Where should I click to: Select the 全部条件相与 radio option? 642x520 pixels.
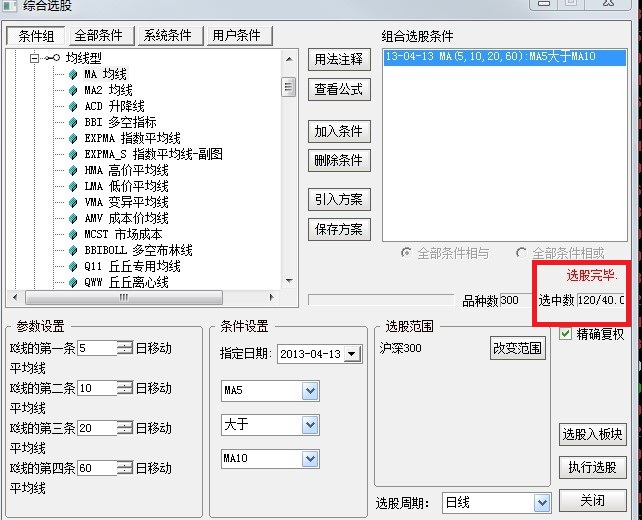coord(406,253)
